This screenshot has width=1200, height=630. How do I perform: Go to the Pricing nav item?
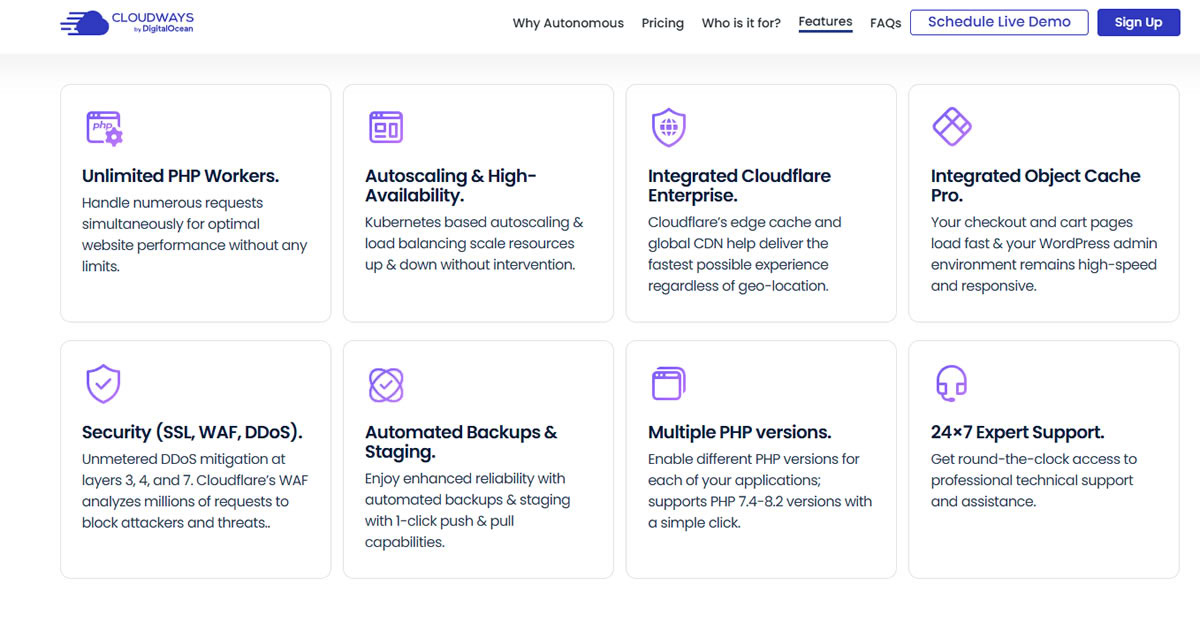pos(663,23)
